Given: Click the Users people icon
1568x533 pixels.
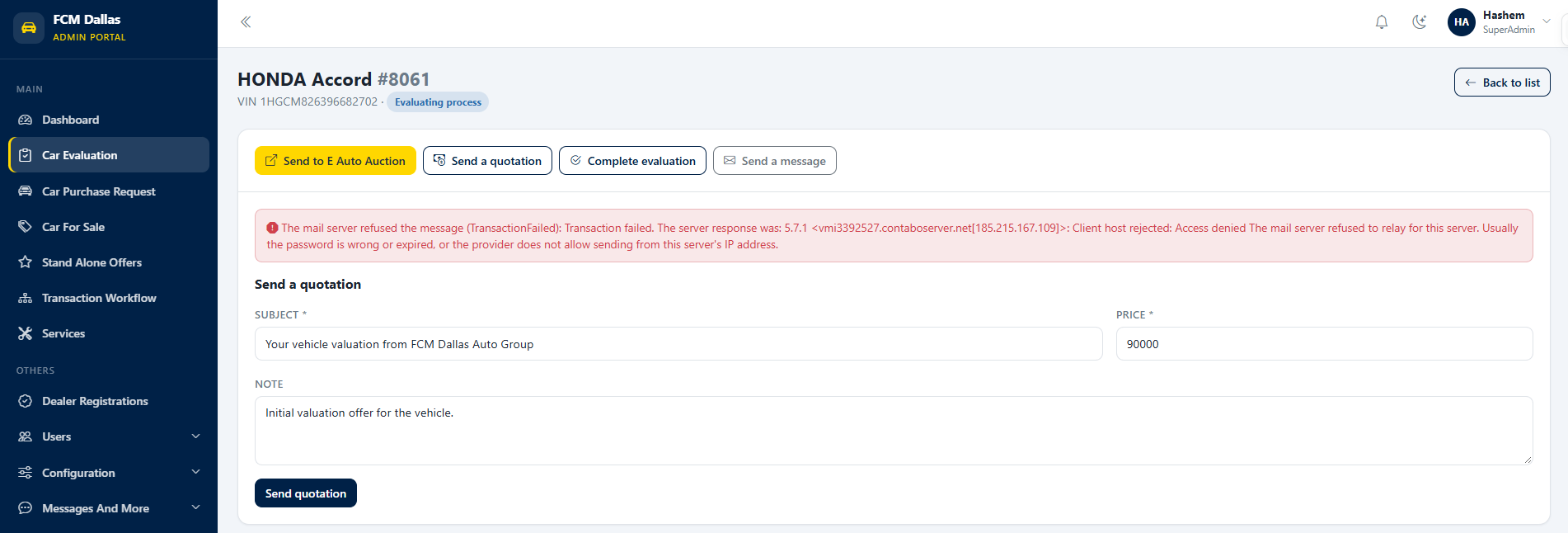Looking at the screenshot, I should [26, 436].
